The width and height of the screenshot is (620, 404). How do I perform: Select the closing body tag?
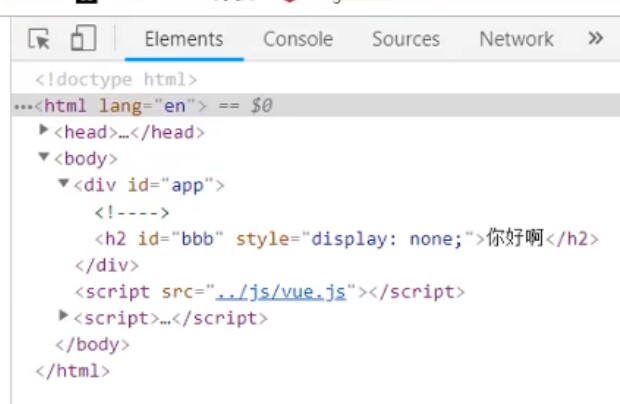pyautogui.click(x=93, y=344)
